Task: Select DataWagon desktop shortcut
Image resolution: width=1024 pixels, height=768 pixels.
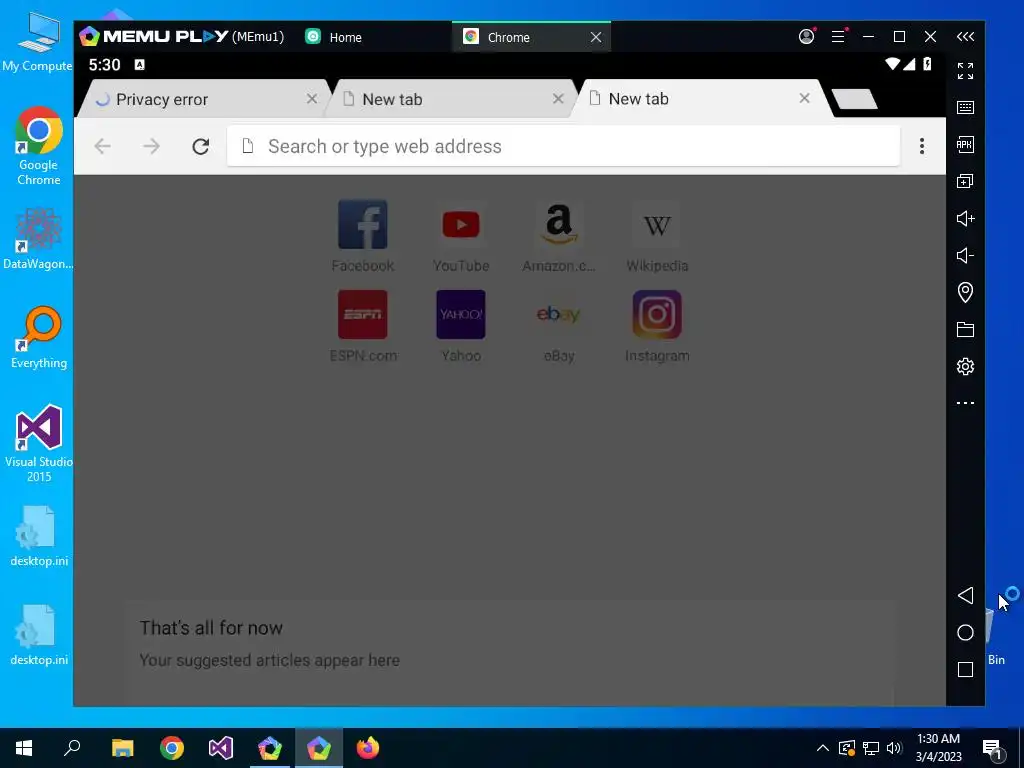Action: (x=39, y=239)
